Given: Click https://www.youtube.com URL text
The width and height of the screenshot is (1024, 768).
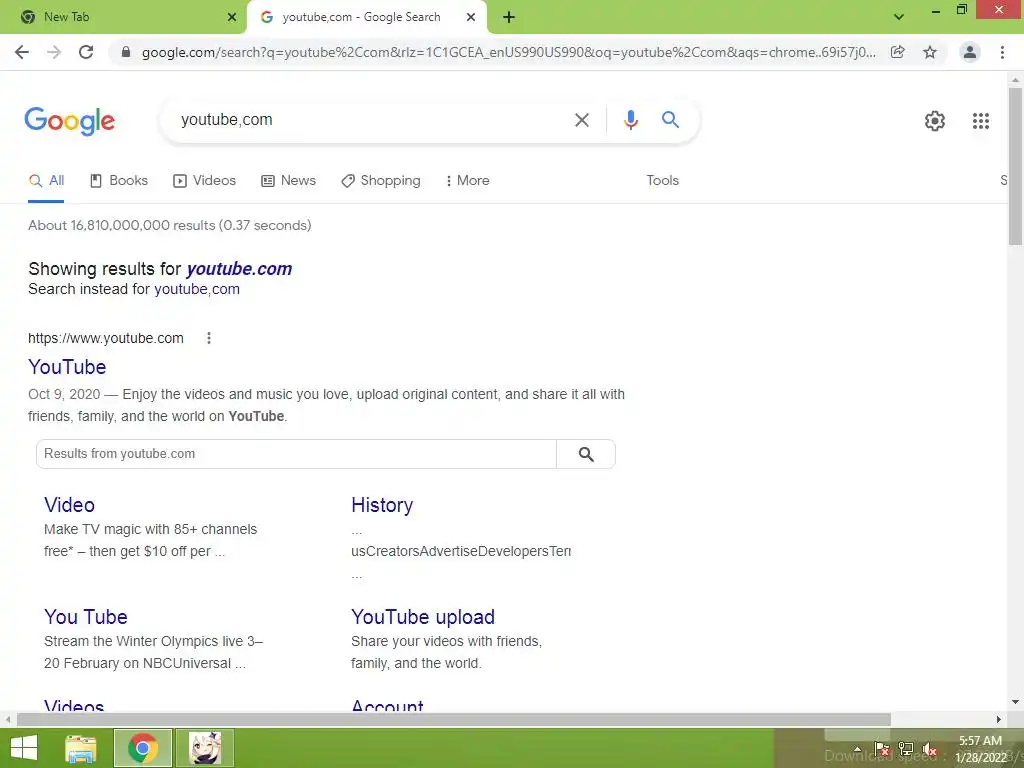Looking at the screenshot, I should (x=106, y=338).
